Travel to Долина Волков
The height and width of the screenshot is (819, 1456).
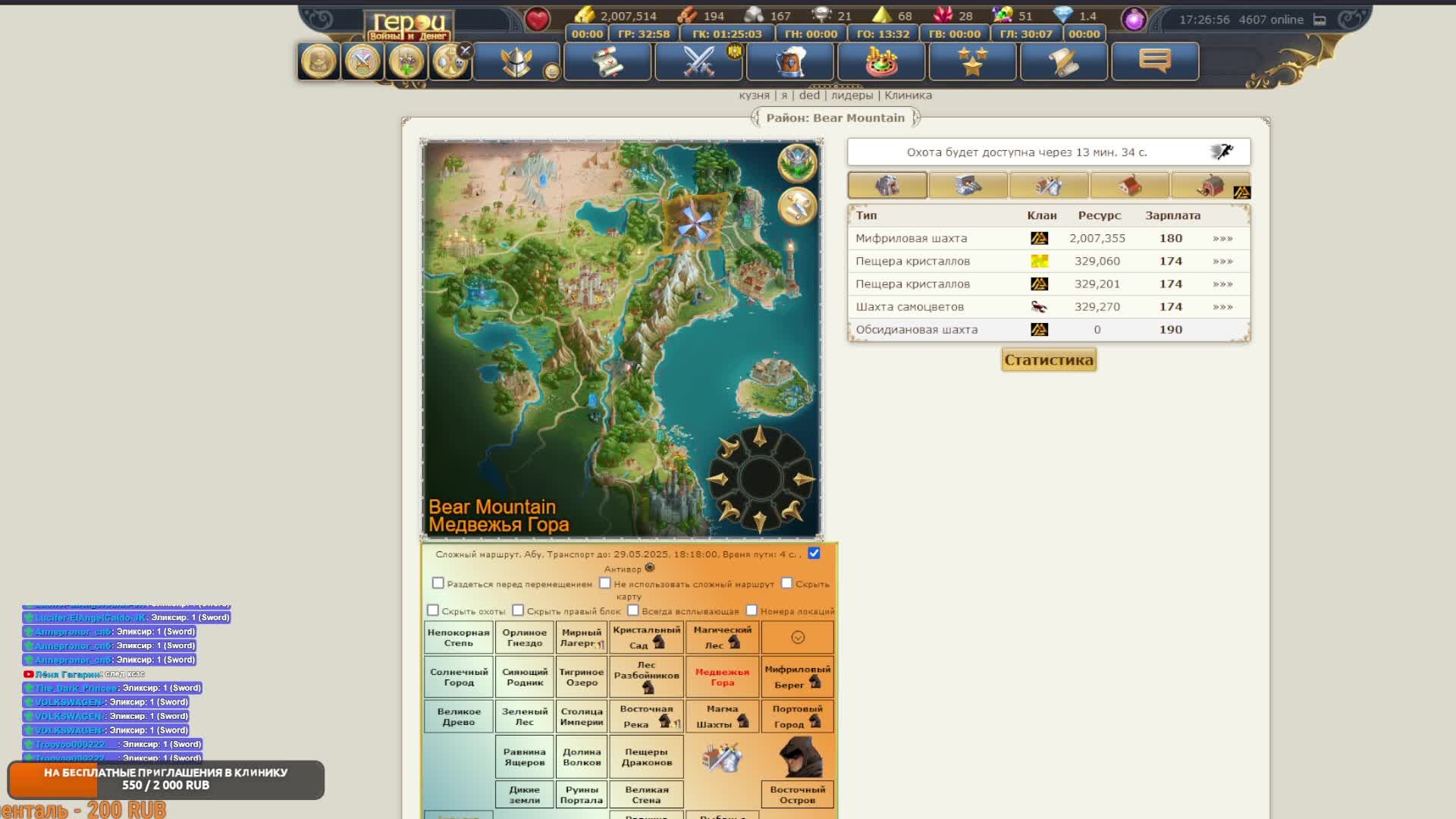582,756
